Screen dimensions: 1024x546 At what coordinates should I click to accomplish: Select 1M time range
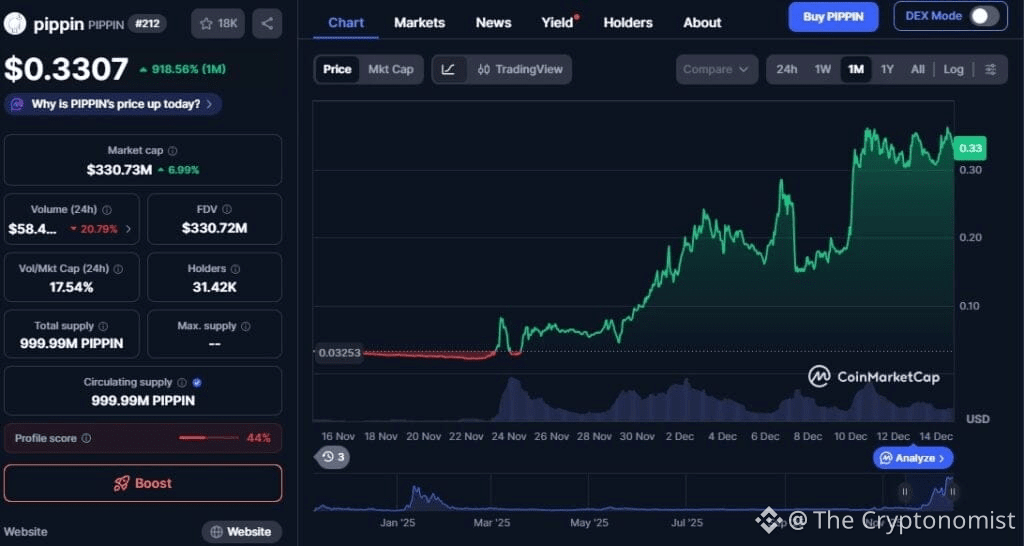click(856, 69)
